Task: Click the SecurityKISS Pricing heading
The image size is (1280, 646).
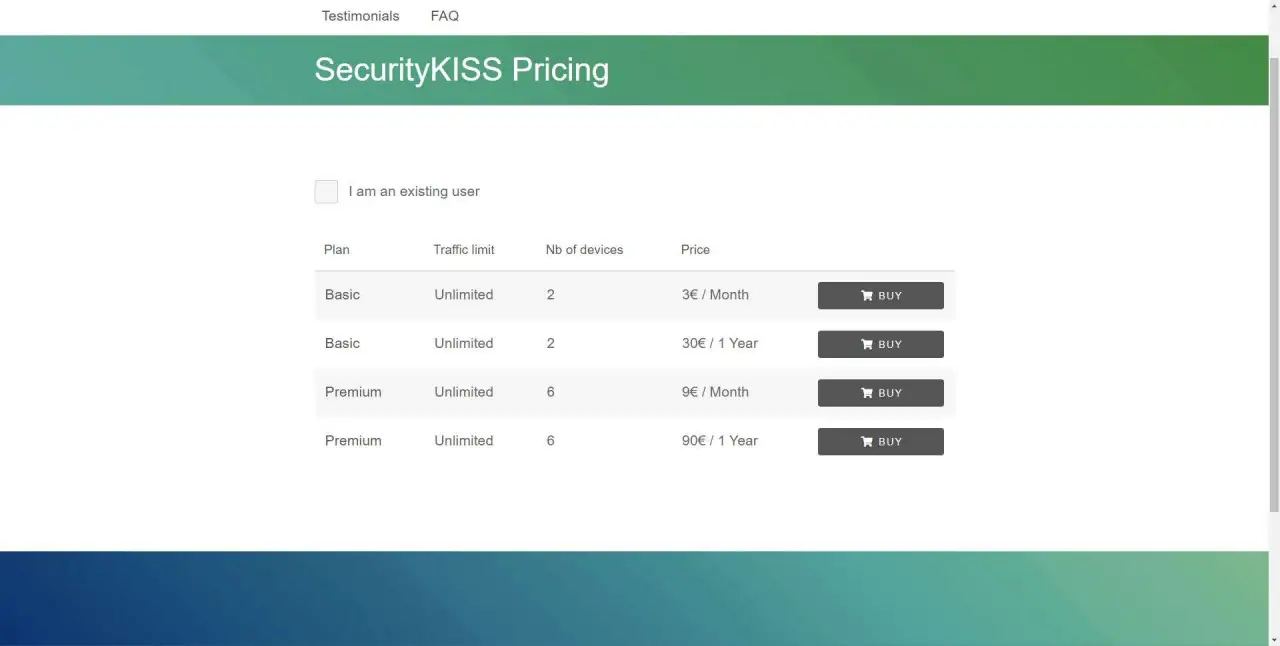Action: click(462, 70)
